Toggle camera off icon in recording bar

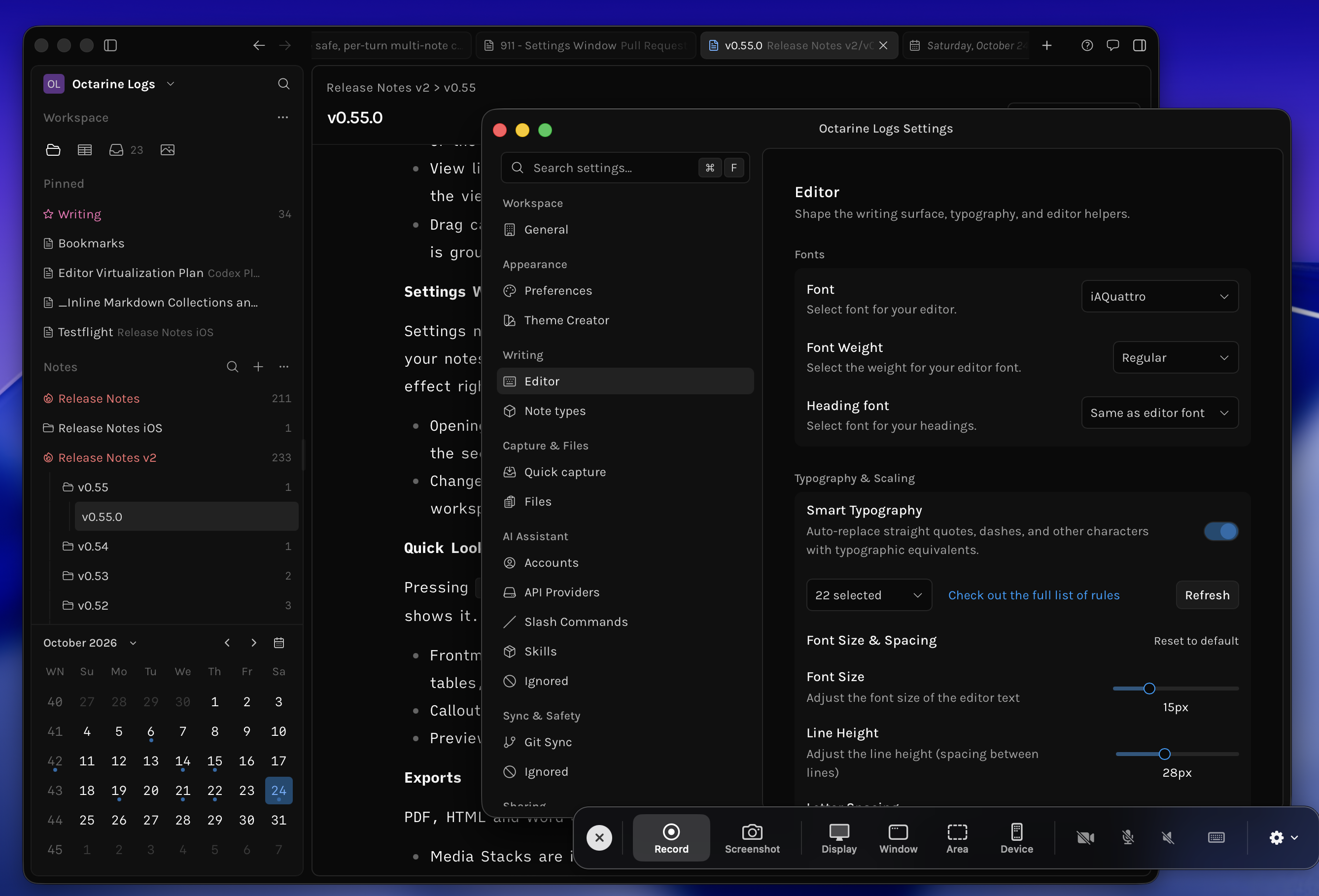[x=1085, y=837]
